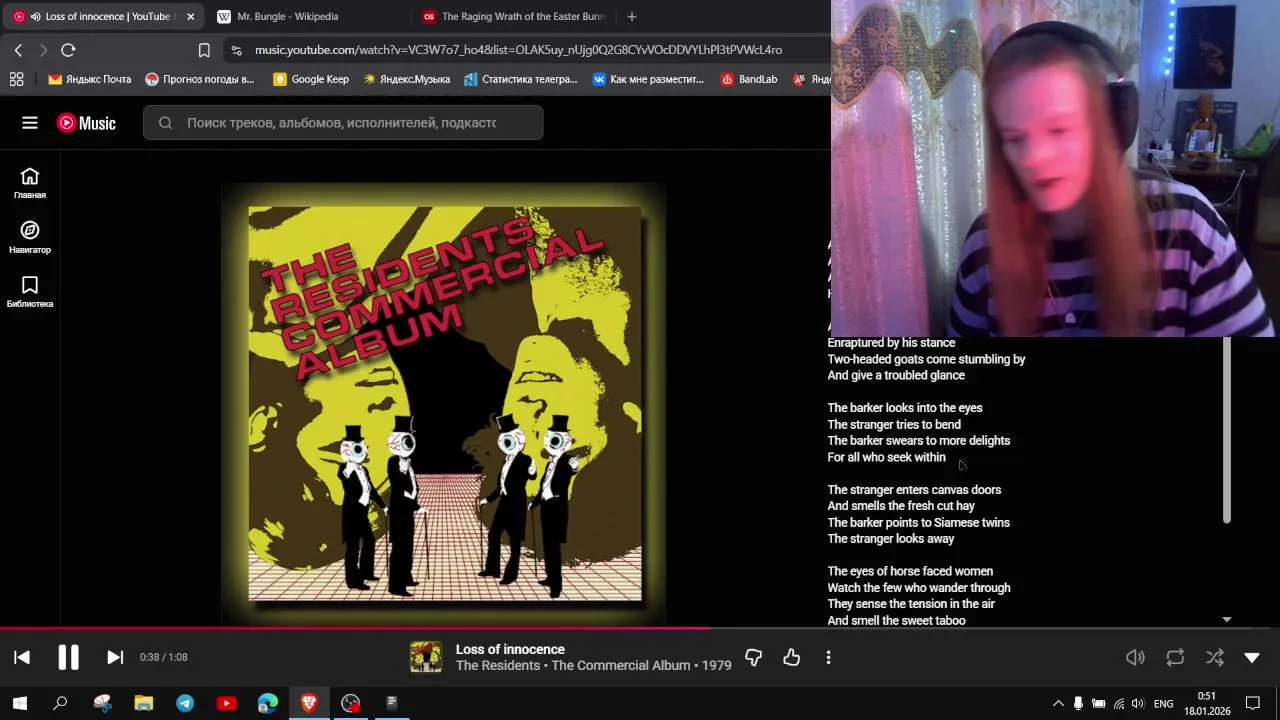Reload the current page
This screenshot has height=720, width=1280.
pyautogui.click(x=68, y=50)
